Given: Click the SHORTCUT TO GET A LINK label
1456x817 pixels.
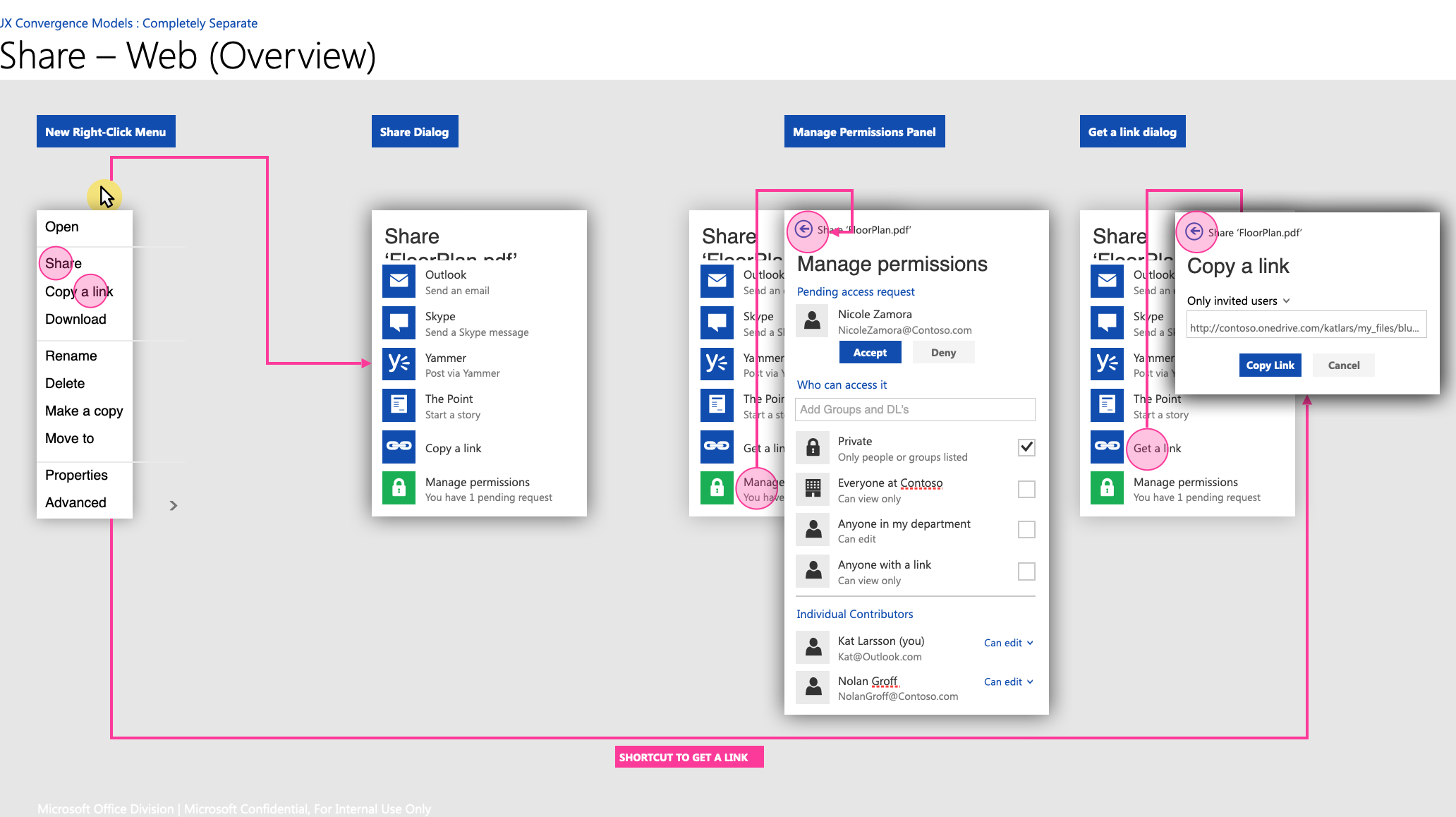Looking at the screenshot, I should [x=689, y=757].
